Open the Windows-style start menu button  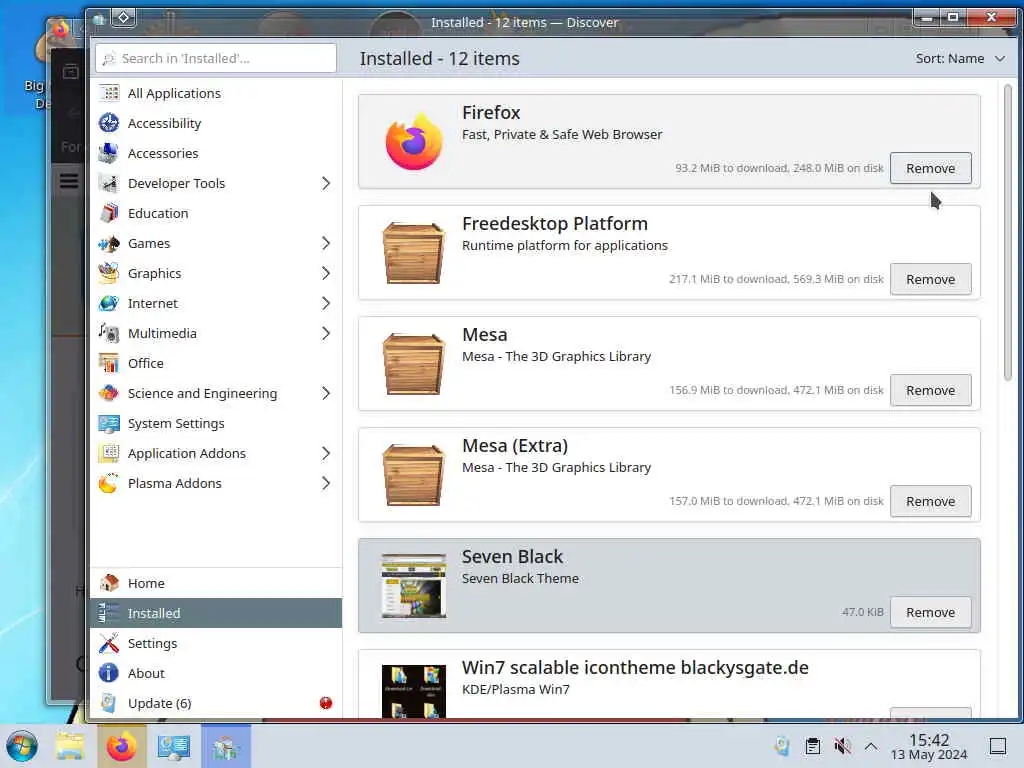(22, 746)
